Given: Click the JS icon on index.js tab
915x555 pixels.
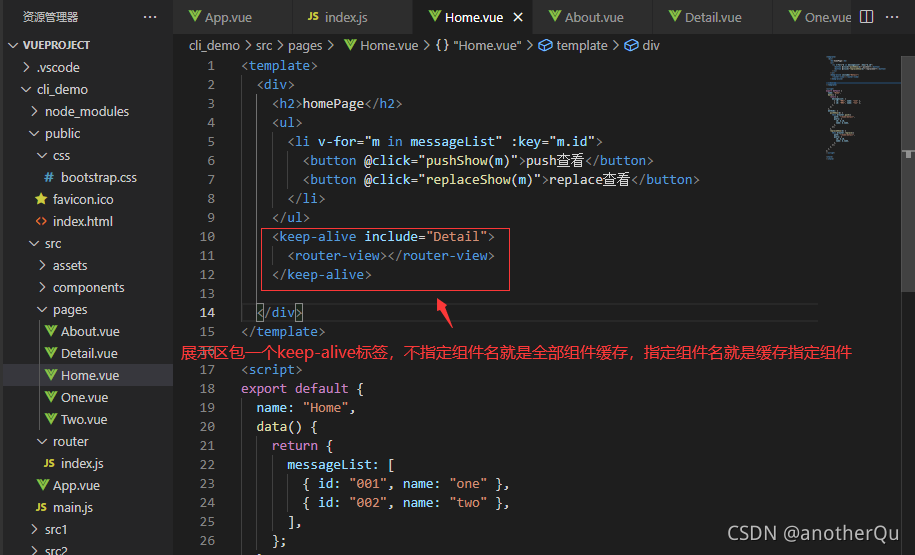Looking at the screenshot, I should (313, 16).
